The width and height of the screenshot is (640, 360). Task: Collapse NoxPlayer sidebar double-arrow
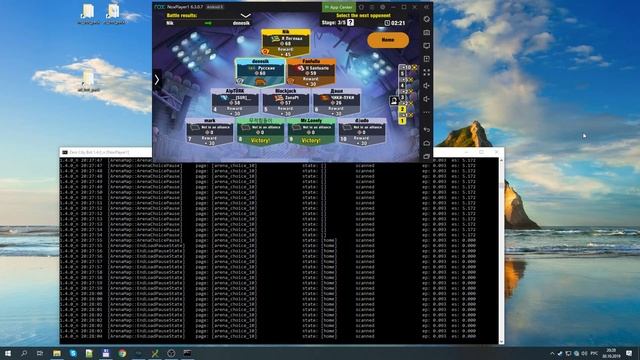[427, 7]
